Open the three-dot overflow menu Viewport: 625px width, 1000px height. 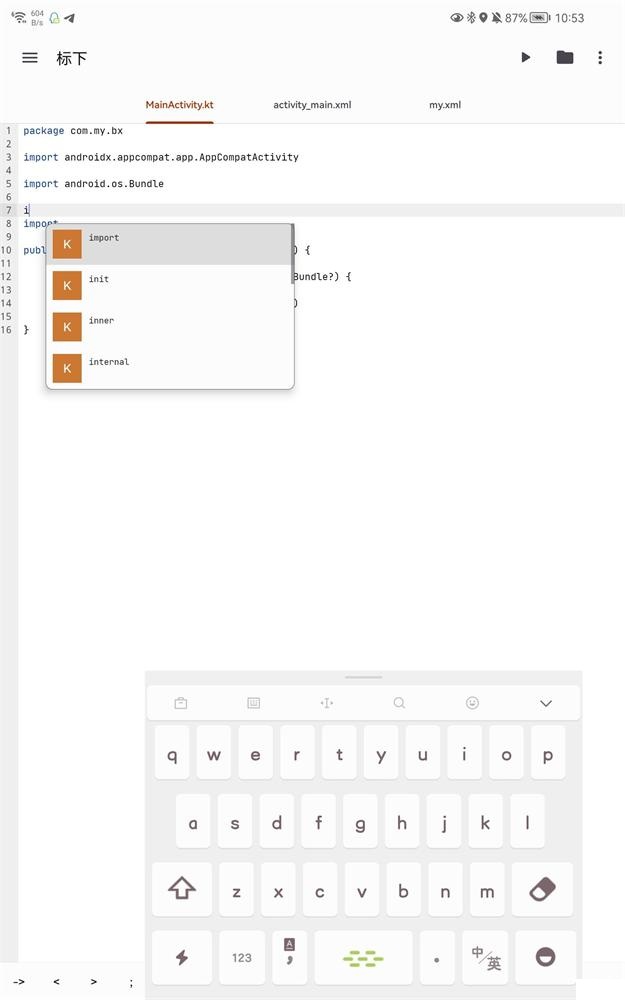(x=600, y=57)
